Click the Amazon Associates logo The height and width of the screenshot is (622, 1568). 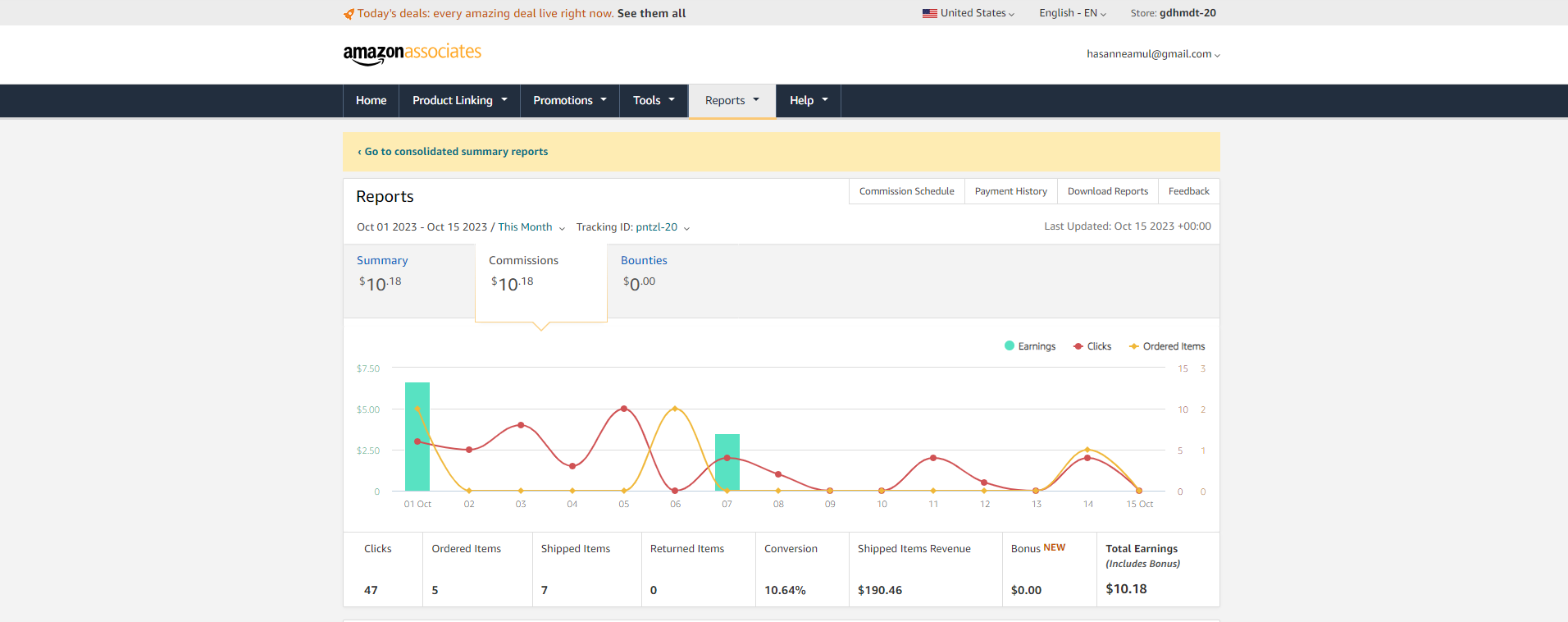[x=412, y=53]
